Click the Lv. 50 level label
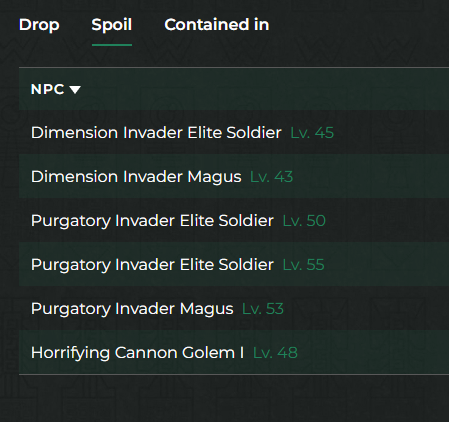The width and height of the screenshot is (449, 422). (304, 221)
